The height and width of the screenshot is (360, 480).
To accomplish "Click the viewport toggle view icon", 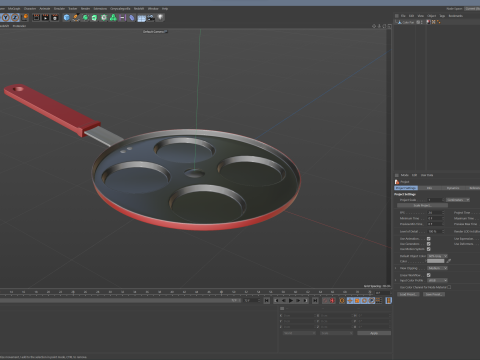I will pyautogui.click(x=389, y=26).
